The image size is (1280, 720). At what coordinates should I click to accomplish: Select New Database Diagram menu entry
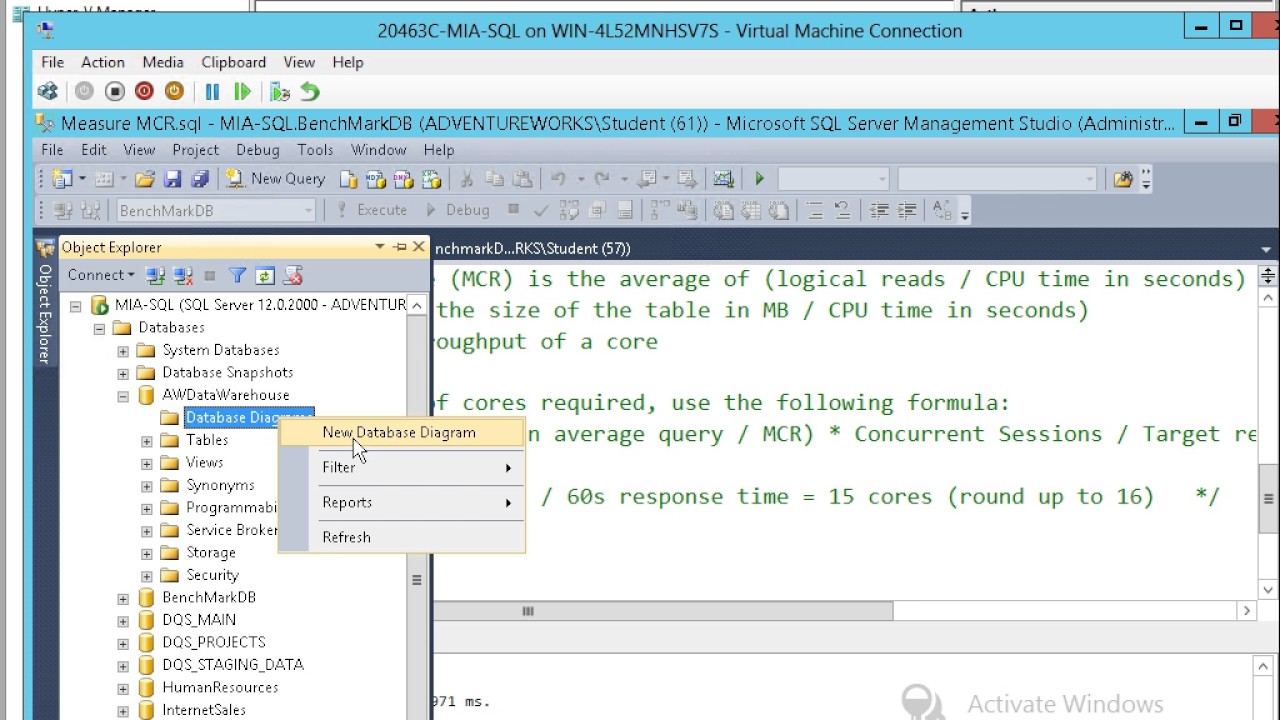[402, 432]
